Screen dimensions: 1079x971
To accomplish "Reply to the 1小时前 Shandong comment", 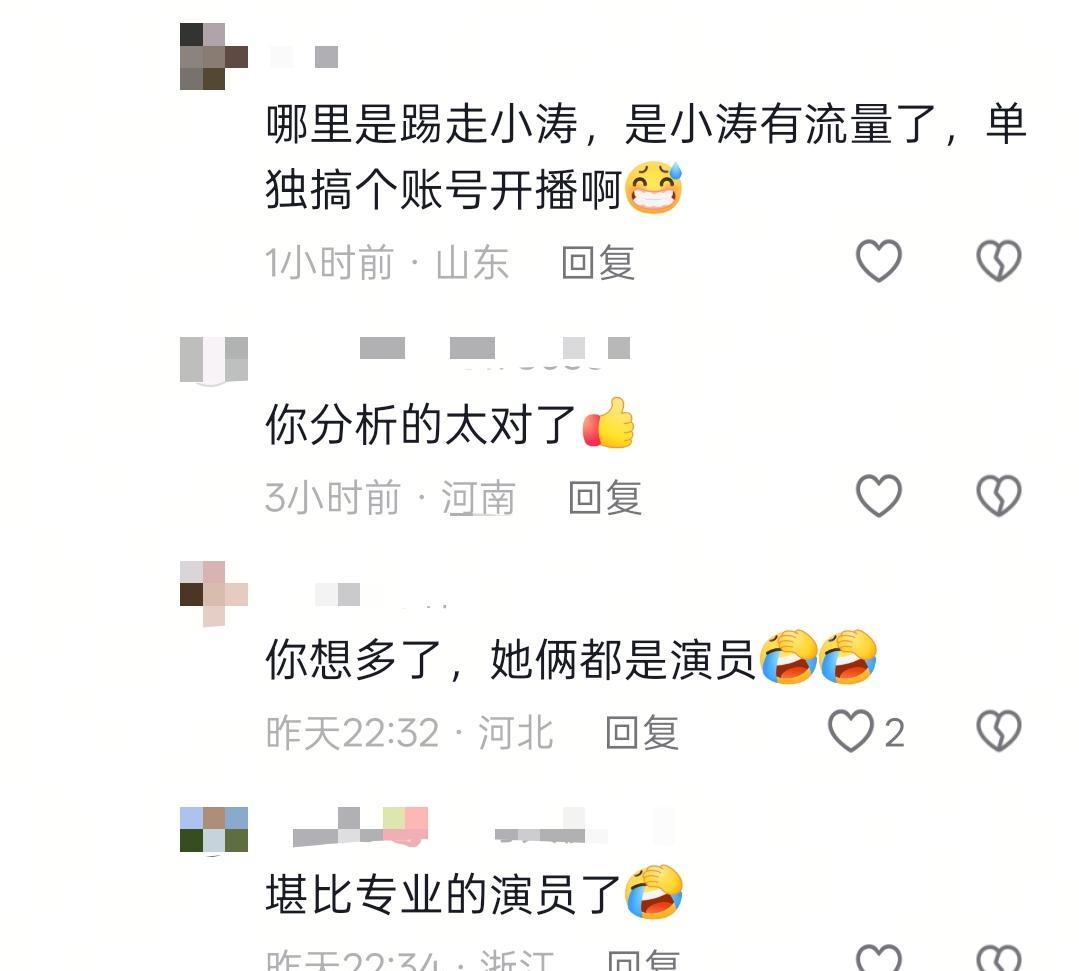I will click(598, 262).
